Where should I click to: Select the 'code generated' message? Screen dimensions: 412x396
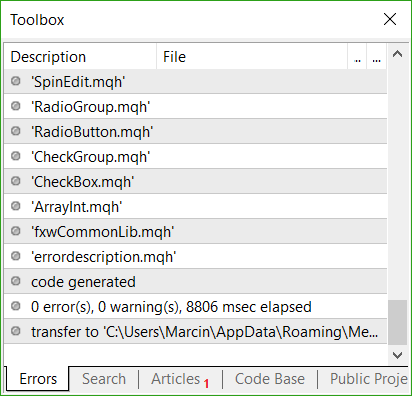coord(196,281)
